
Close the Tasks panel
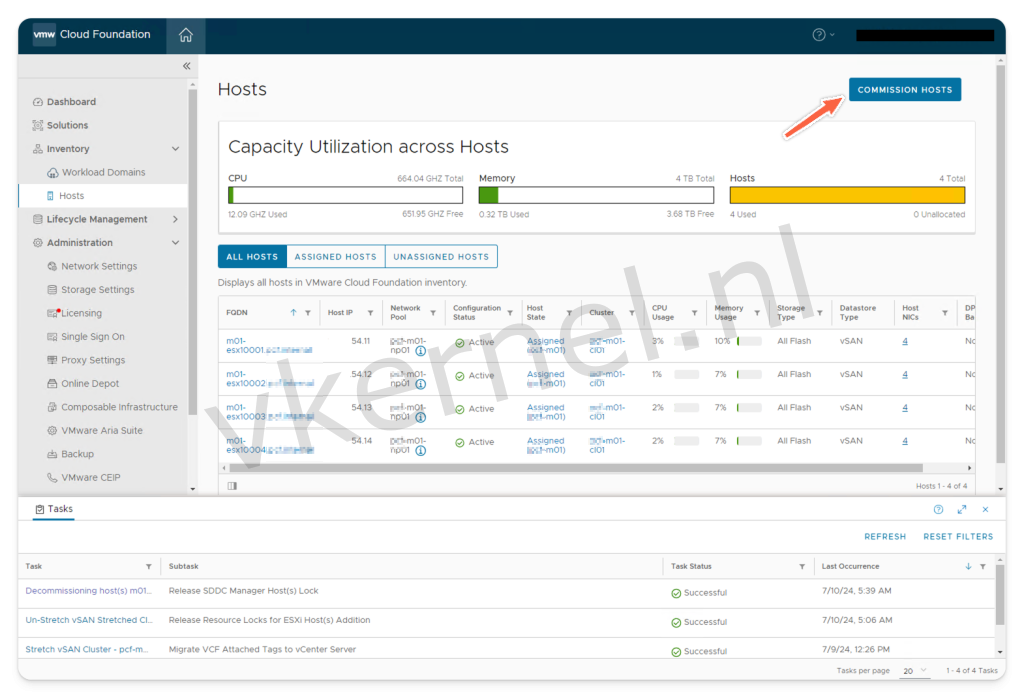[x=985, y=509]
